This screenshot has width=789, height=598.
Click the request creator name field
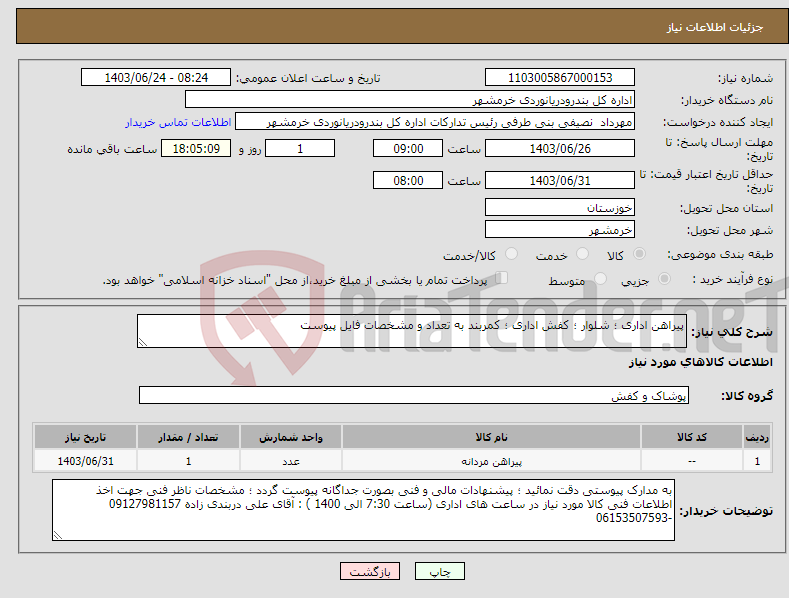[435, 122]
